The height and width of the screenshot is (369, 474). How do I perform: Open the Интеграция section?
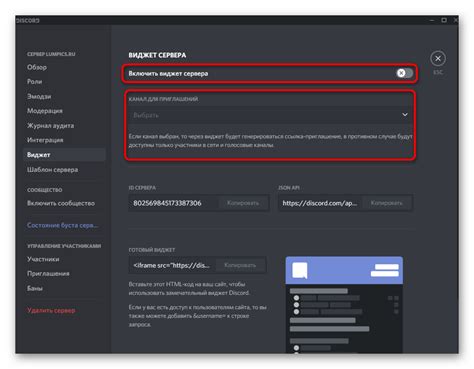coord(45,140)
